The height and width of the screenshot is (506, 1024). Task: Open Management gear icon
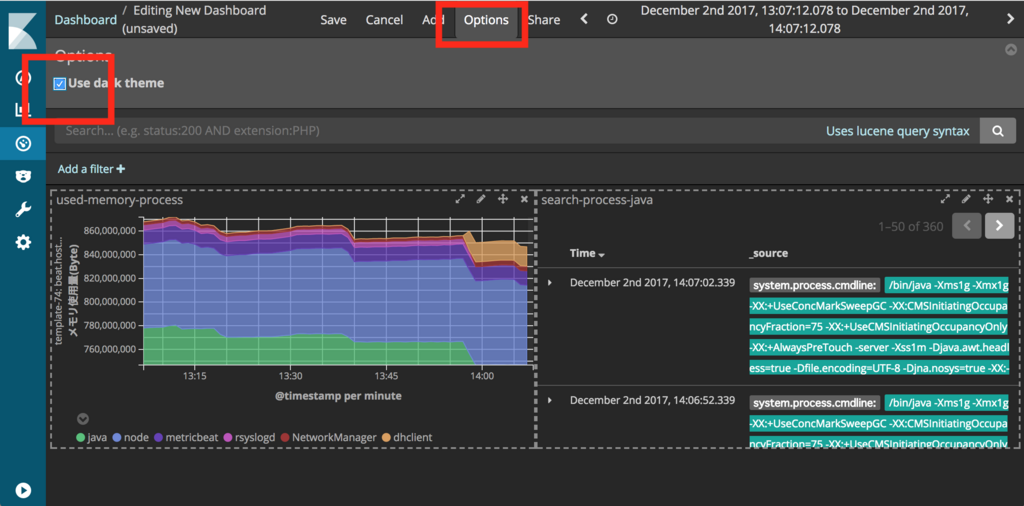tap(23, 243)
